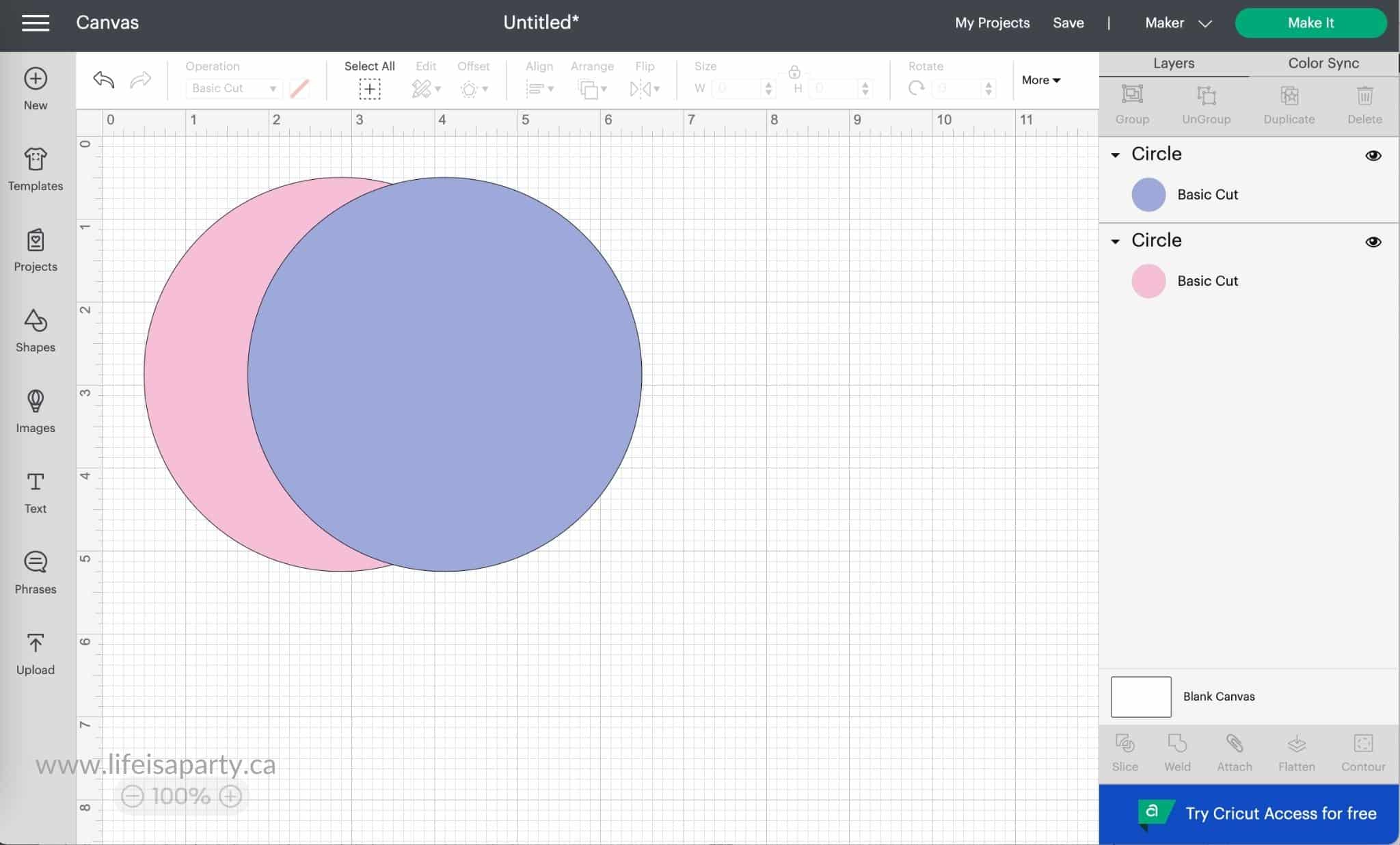Select the Flatten tool
This screenshot has width=1400, height=845.
(1297, 752)
